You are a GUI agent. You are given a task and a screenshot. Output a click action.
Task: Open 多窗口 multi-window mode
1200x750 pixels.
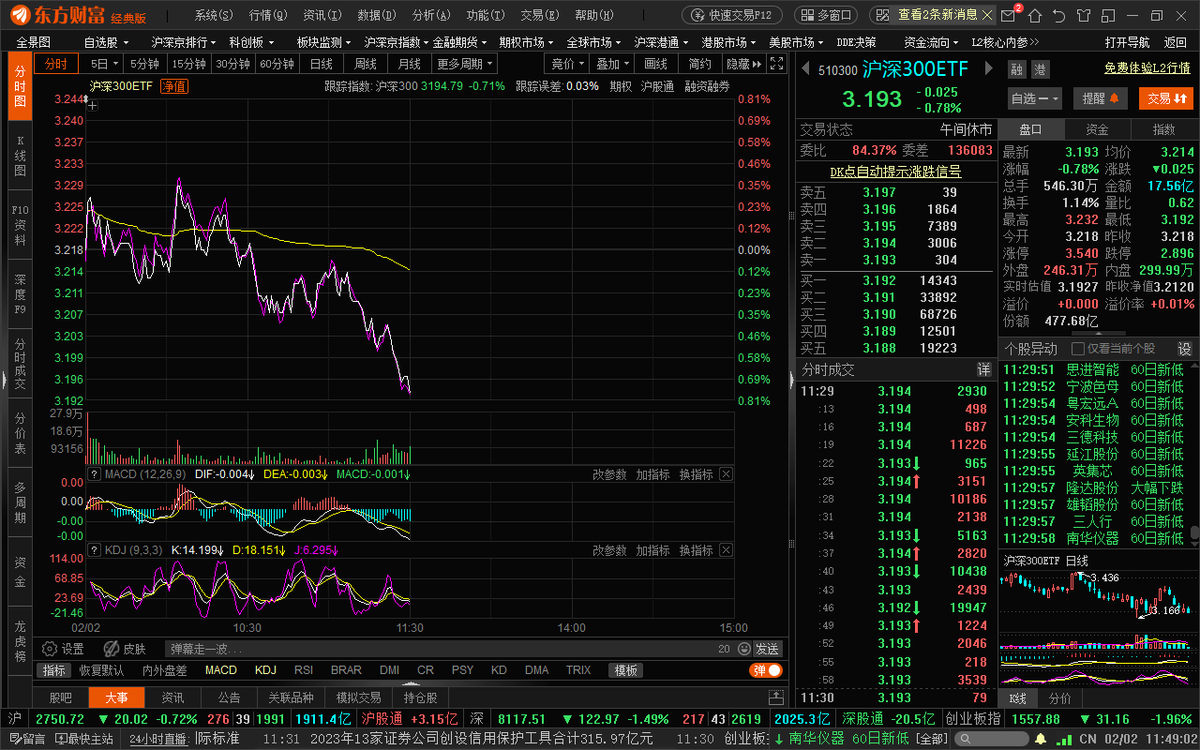(x=825, y=15)
